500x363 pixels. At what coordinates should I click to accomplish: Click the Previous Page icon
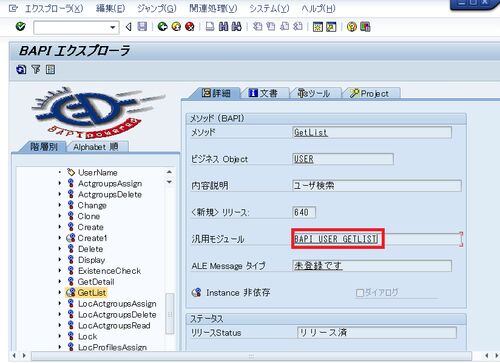coord(271,27)
